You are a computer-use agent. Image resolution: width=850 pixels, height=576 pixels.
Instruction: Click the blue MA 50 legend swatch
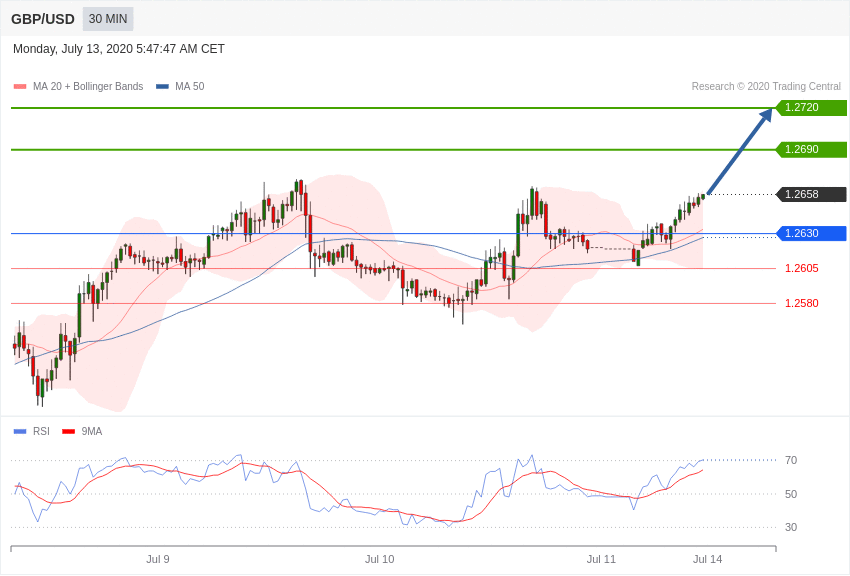[x=162, y=87]
